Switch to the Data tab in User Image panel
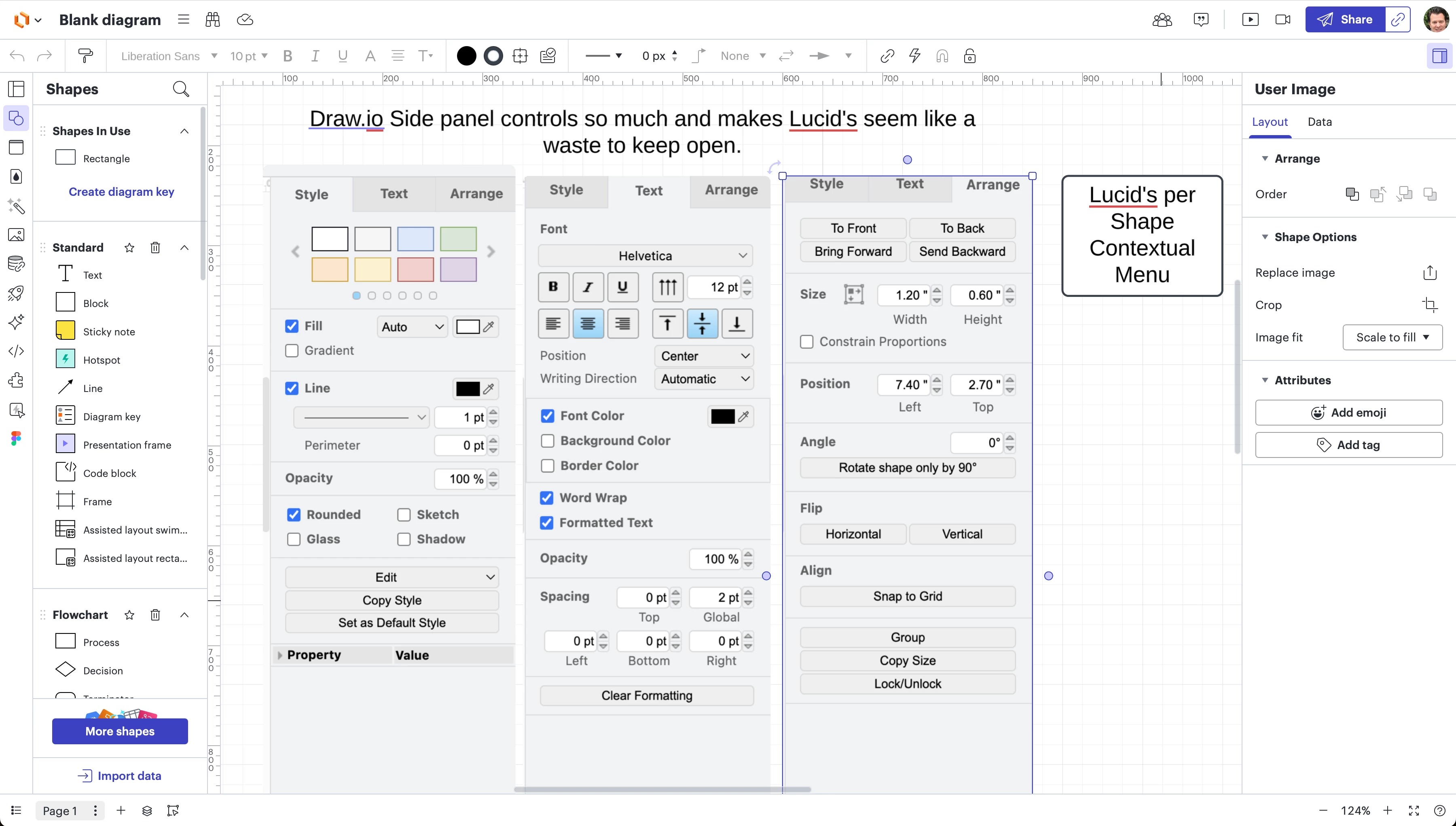 coord(1319,121)
